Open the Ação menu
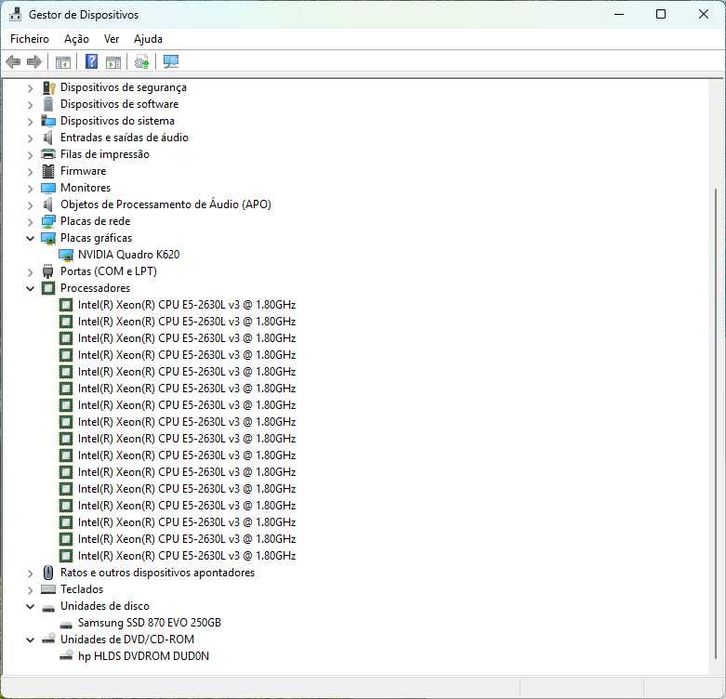The height and width of the screenshot is (699, 726). [x=76, y=39]
